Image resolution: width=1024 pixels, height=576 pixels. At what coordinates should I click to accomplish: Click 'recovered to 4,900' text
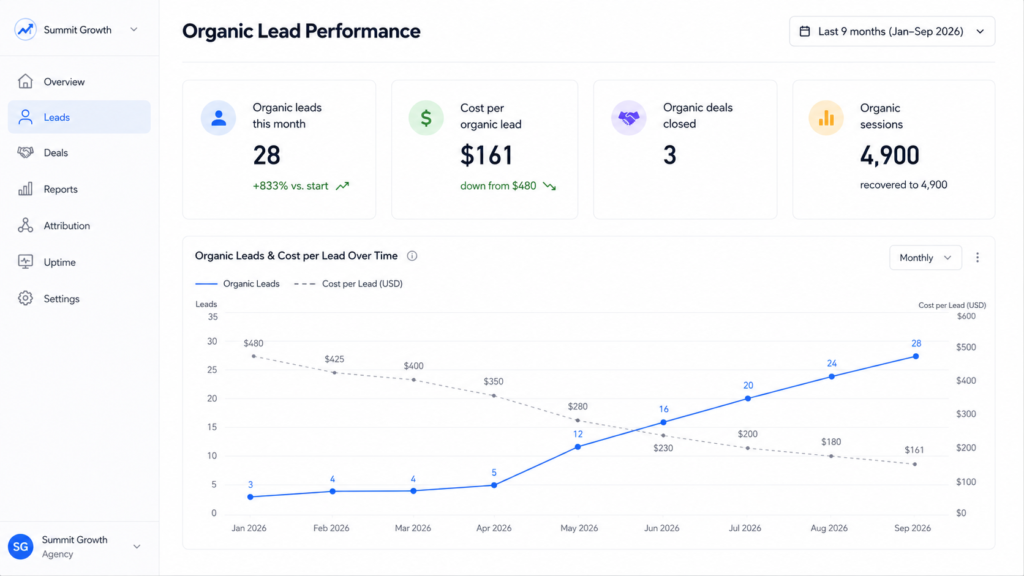pos(903,185)
